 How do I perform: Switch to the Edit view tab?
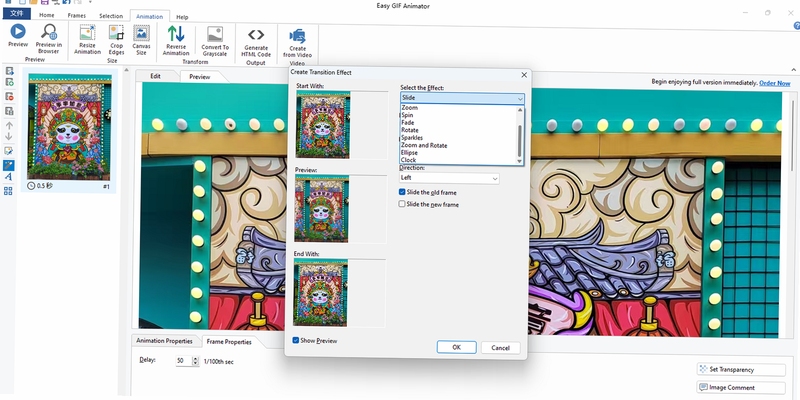click(155, 76)
